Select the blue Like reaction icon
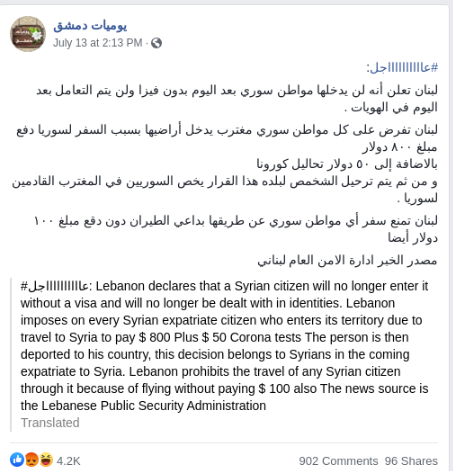This screenshot has height=471, width=453. coord(17,460)
